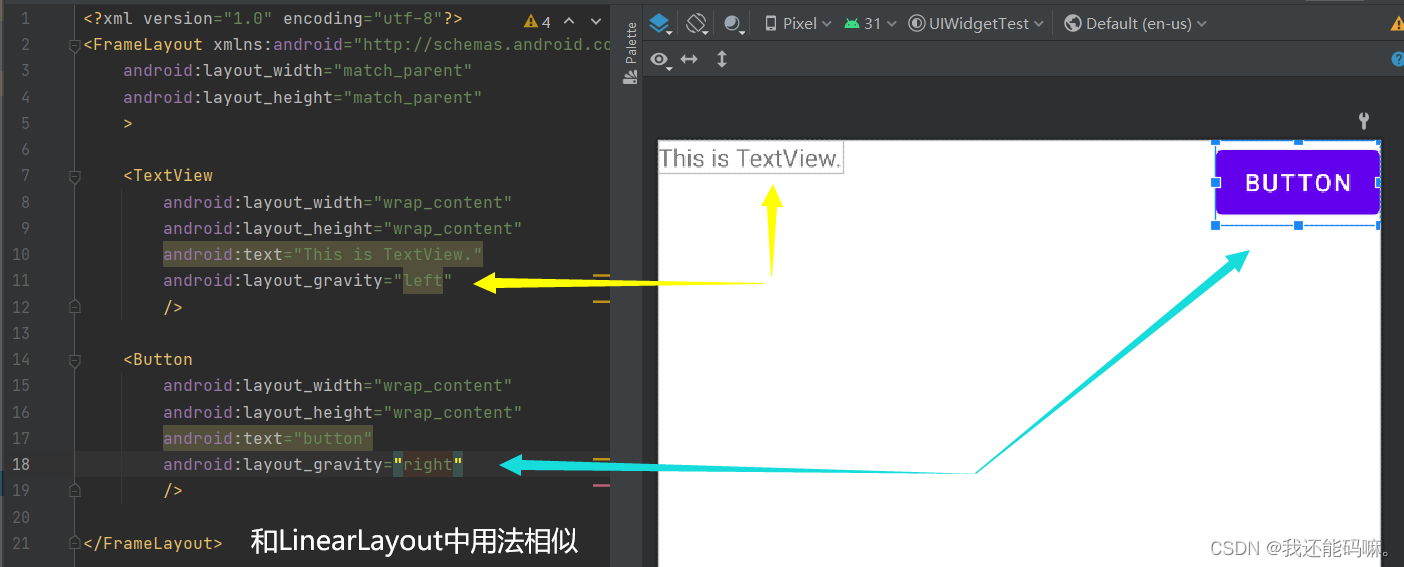Click the fold end marker on line 21
The image size is (1404, 567).
pos(74,543)
